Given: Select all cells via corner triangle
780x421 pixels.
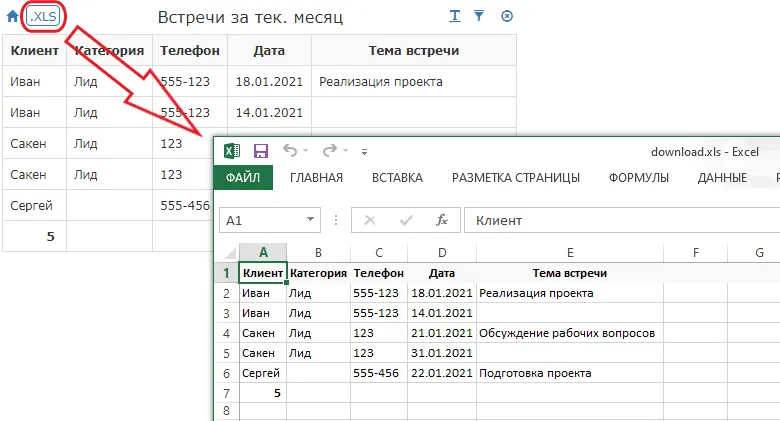Looking at the screenshot, I should pyautogui.click(x=229, y=253).
